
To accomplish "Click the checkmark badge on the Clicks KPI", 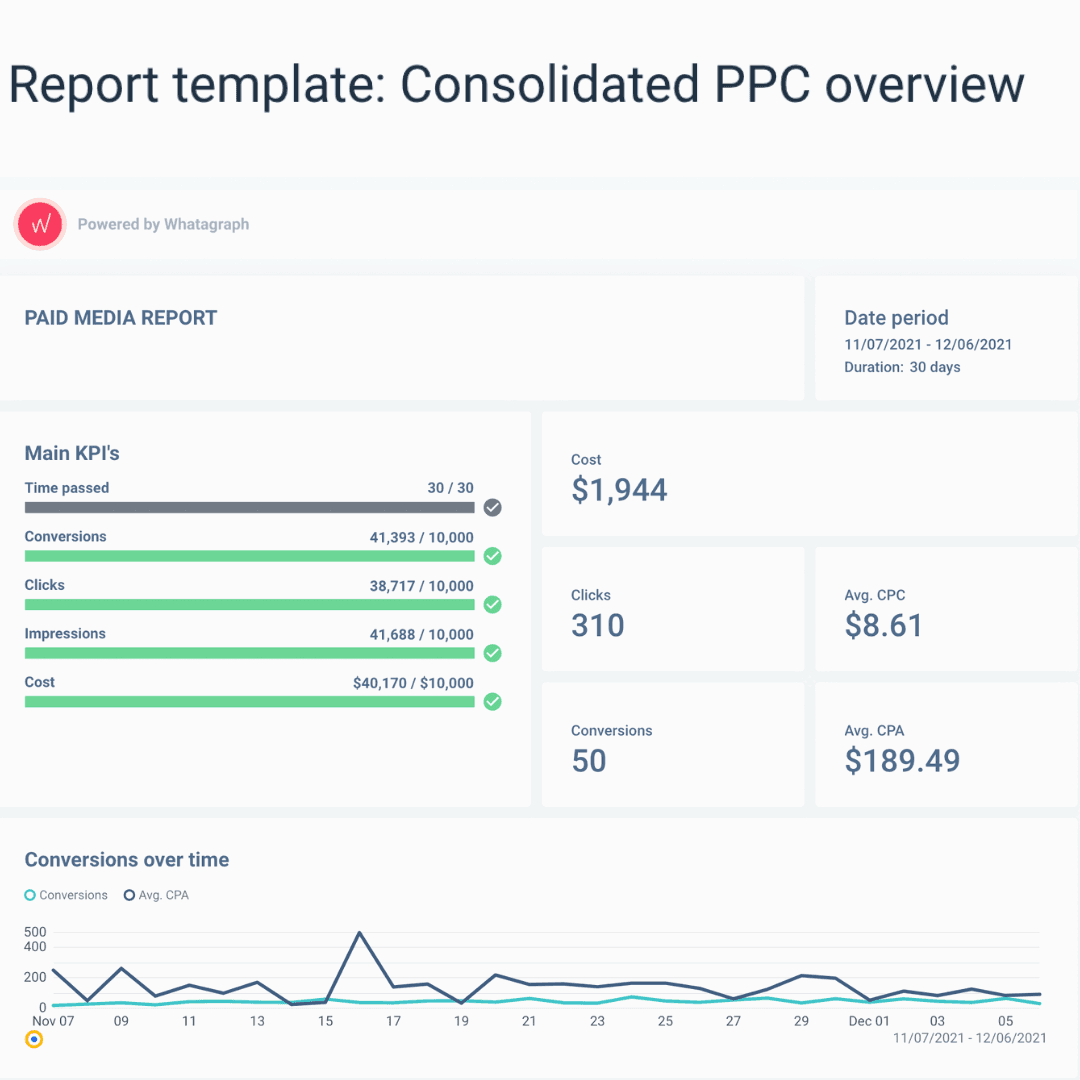I will tap(492, 605).
